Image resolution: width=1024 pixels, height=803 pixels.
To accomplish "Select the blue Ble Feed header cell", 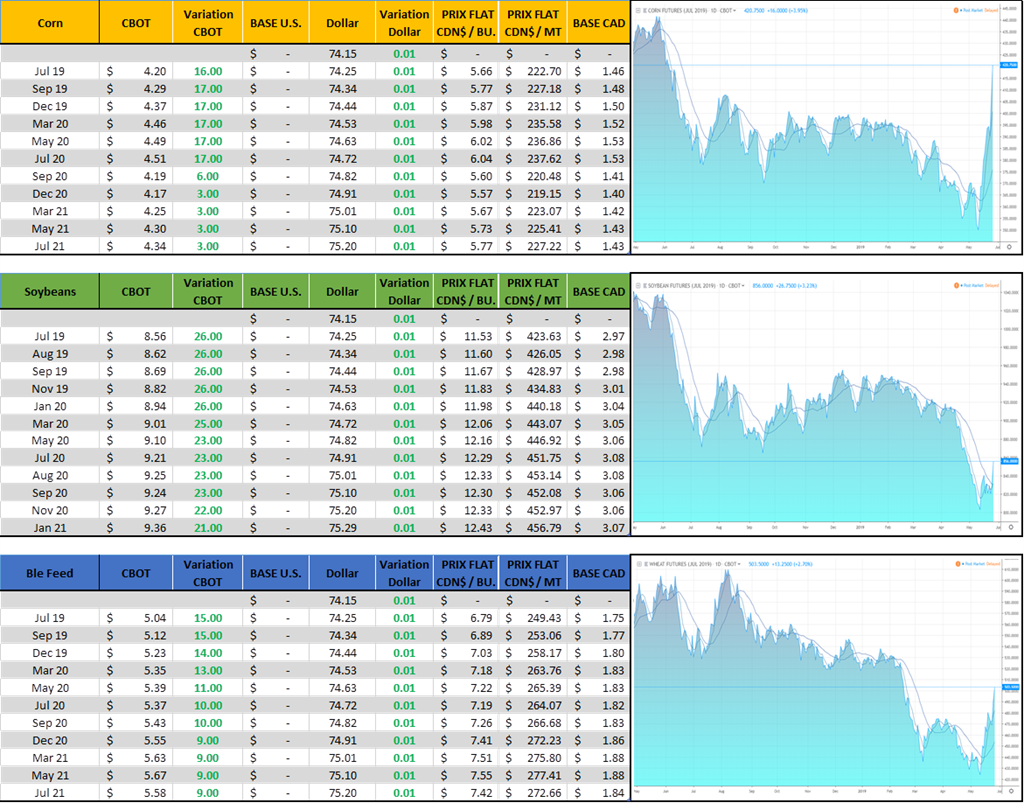I will pos(50,573).
